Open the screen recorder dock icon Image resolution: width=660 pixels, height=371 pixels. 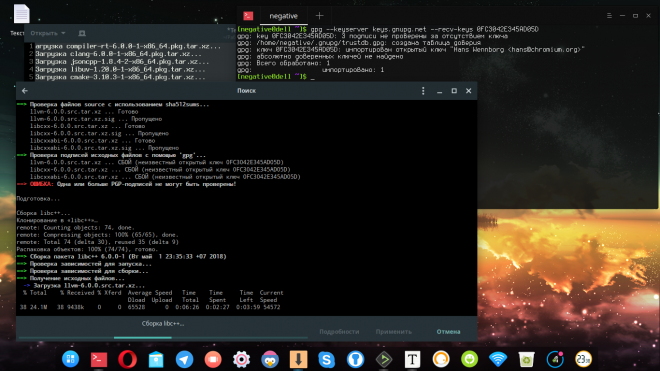[213, 359]
